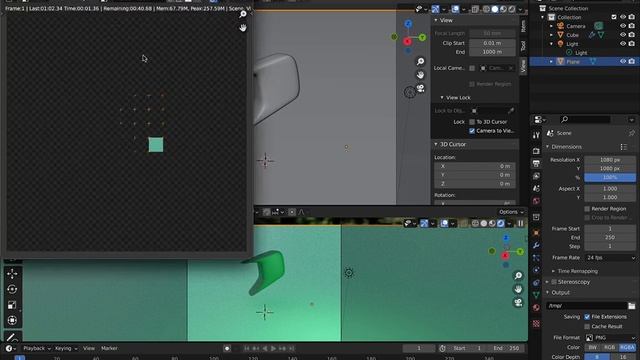Open the Frame Rate 24 fps dropdown
This screenshot has height=360, width=640.
point(611,258)
